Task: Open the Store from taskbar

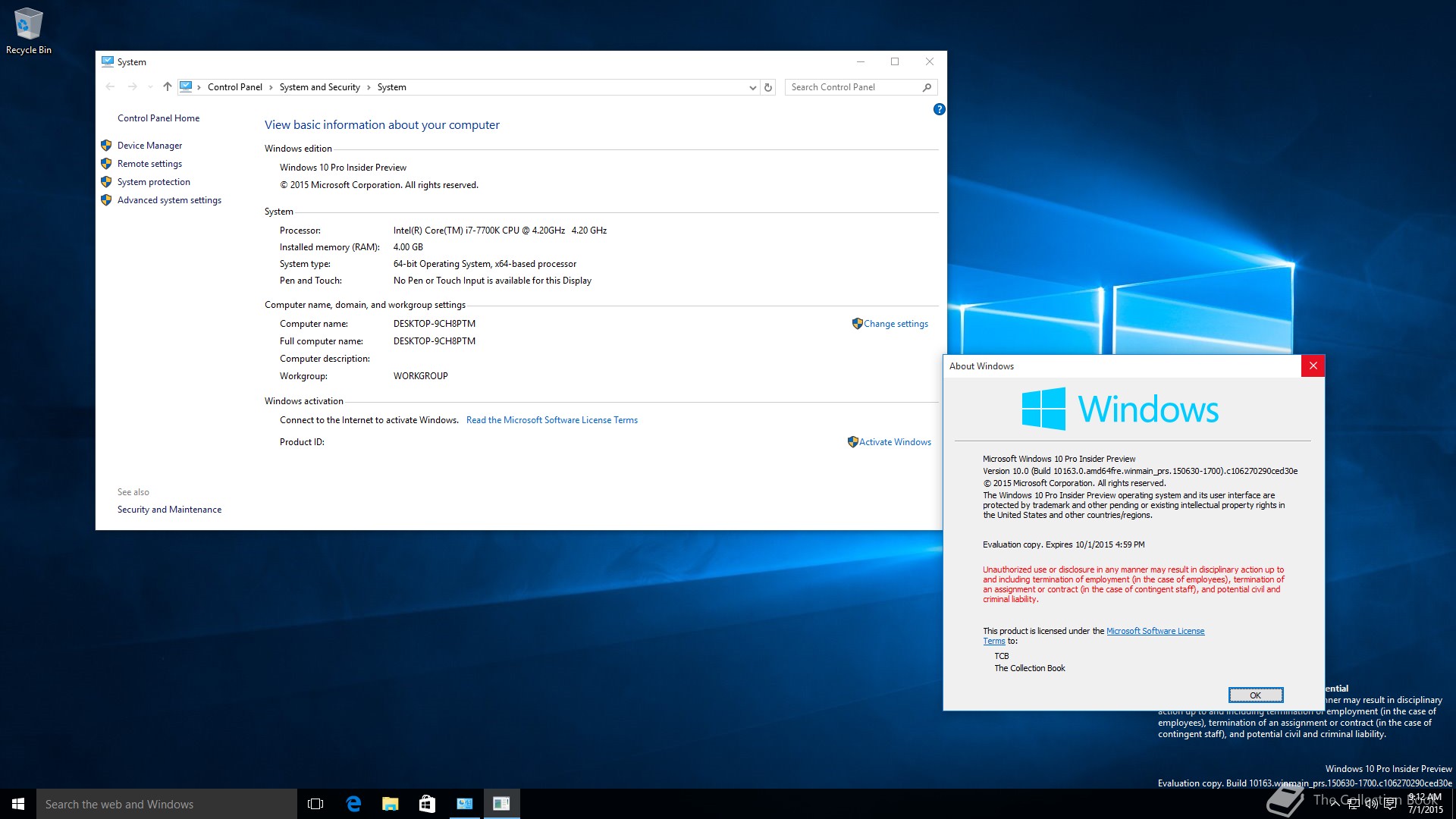Action: 427,804
